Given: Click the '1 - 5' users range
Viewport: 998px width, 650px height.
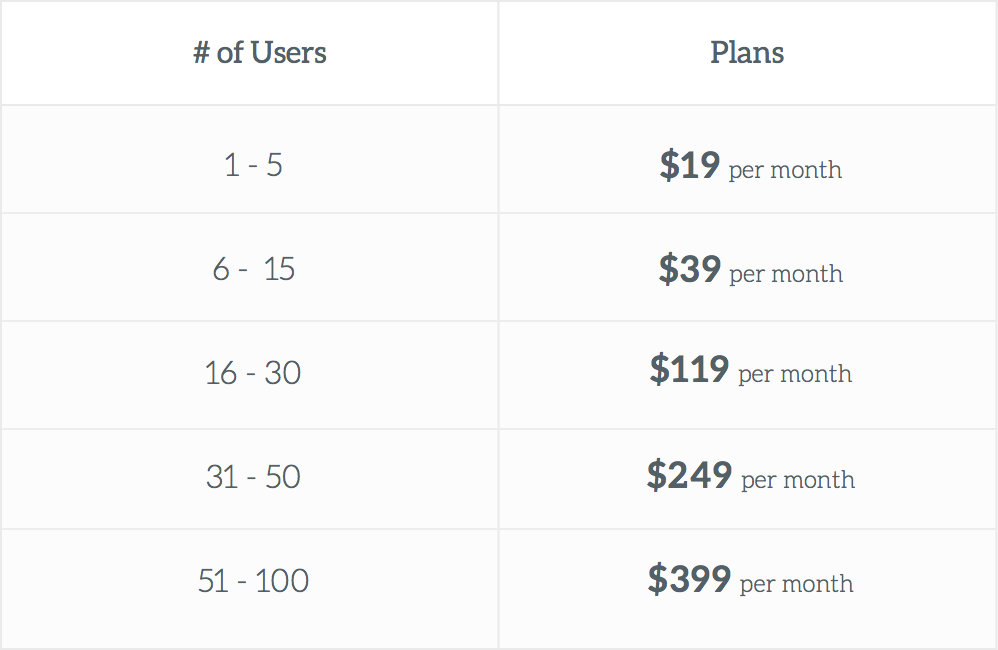Looking at the screenshot, I should [x=253, y=165].
